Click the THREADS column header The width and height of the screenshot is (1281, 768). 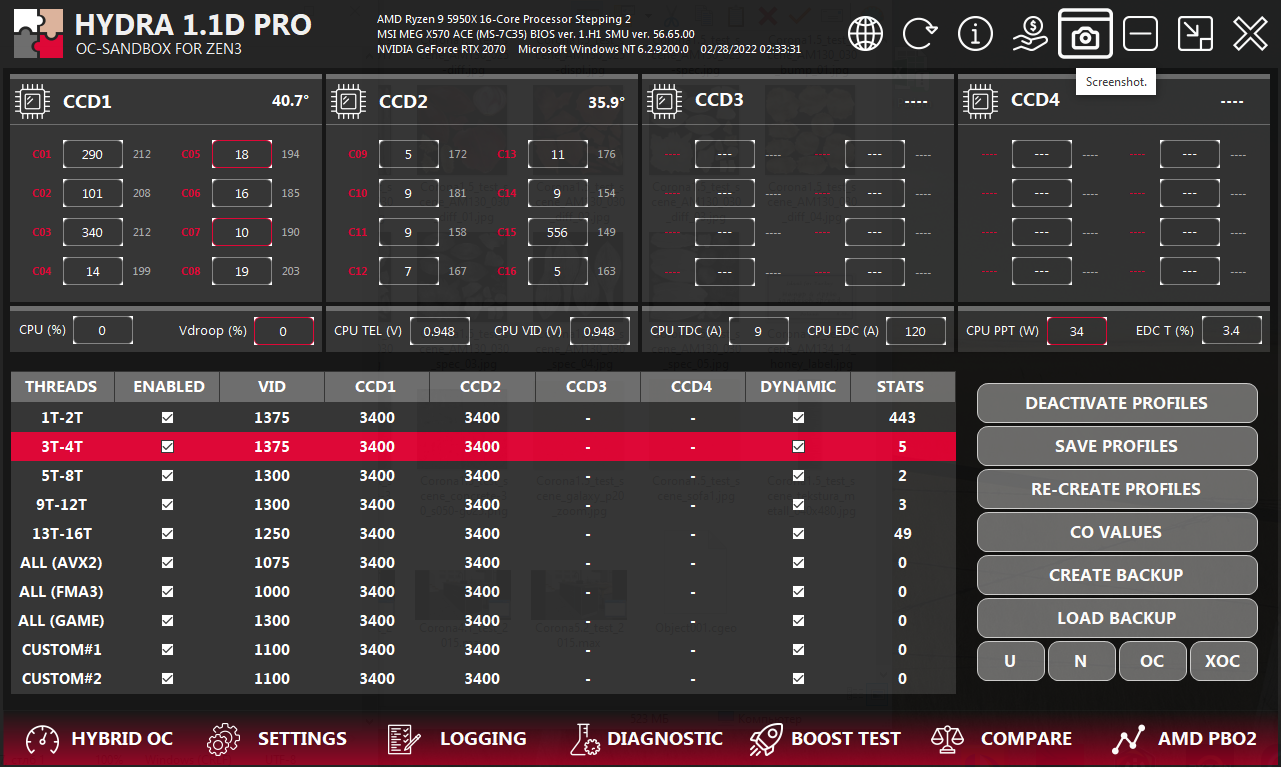(x=62, y=387)
